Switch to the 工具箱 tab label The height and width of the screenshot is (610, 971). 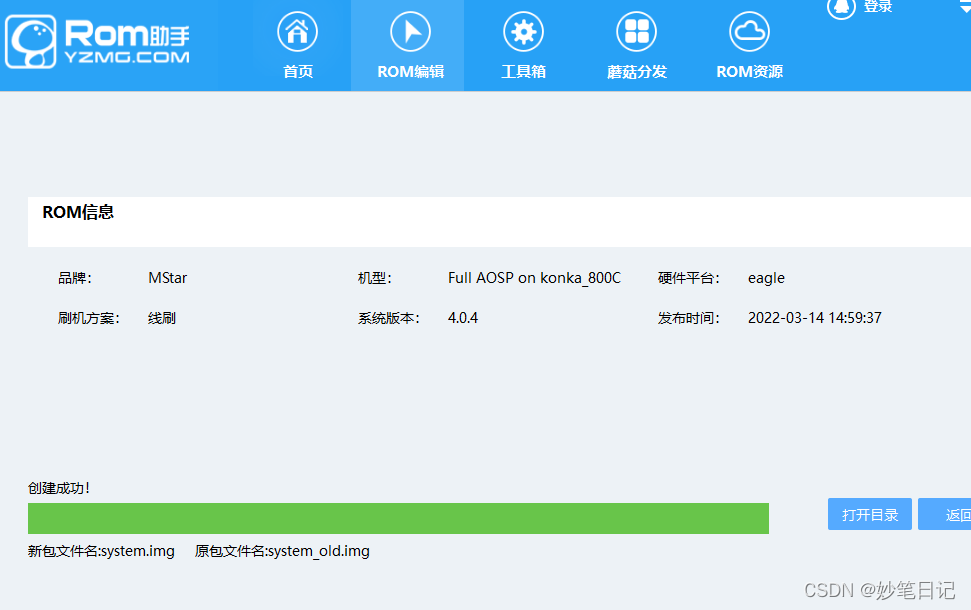(523, 72)
